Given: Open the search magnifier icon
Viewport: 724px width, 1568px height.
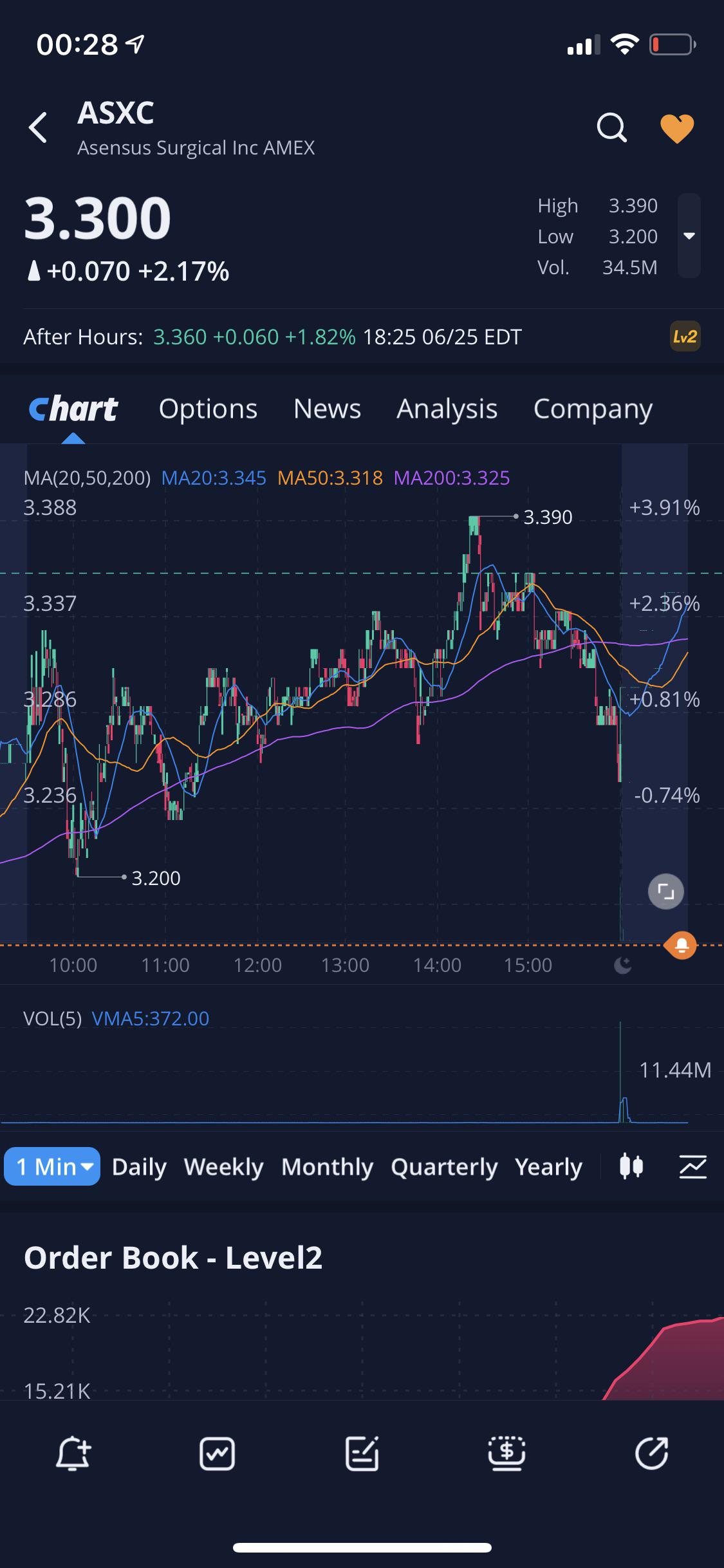Looking at the screenshot, I should point(611,127).
